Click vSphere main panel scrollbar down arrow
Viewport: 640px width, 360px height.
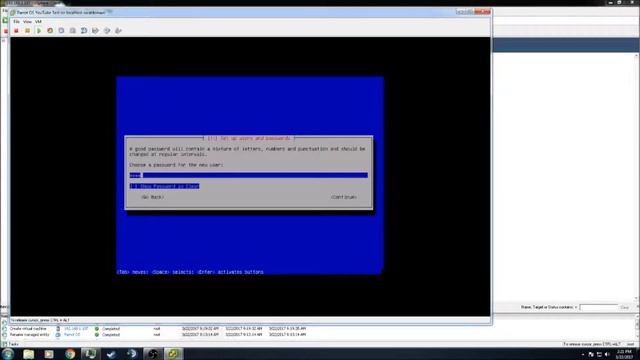pos(637,298)
